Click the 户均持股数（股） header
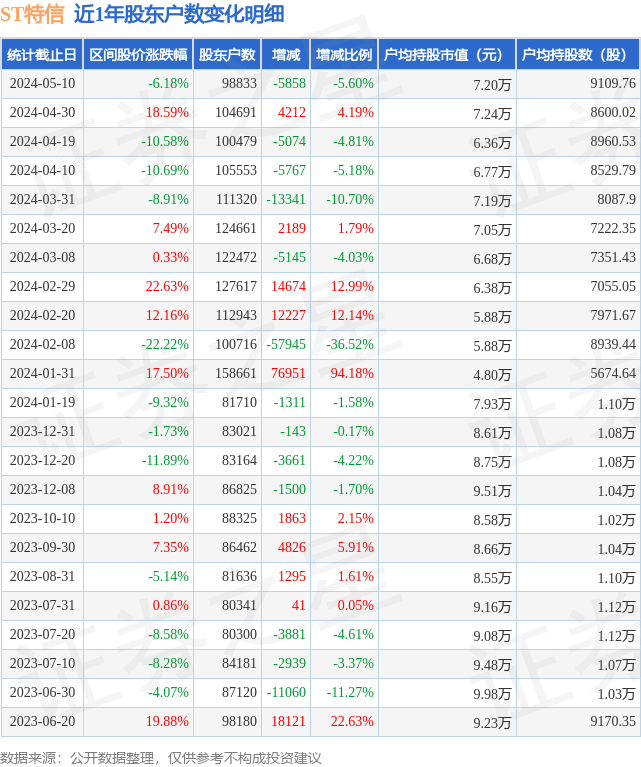This screenshot has width=641, height=767. pyautogui.click(x=578, y=55)
